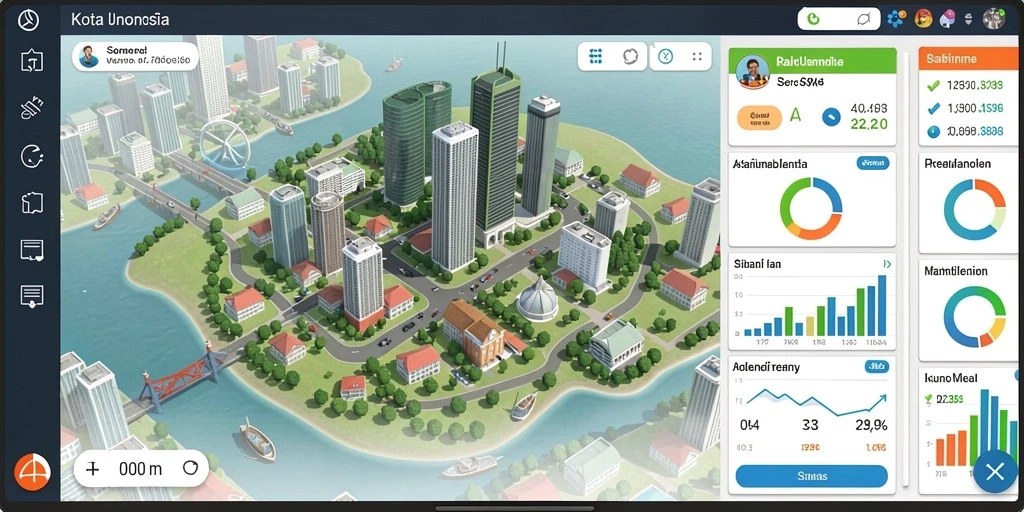Image resolution: width=1024 pixels, height=512 pixels.
Task: Click the 29,9% value
Action: point(871,425)
